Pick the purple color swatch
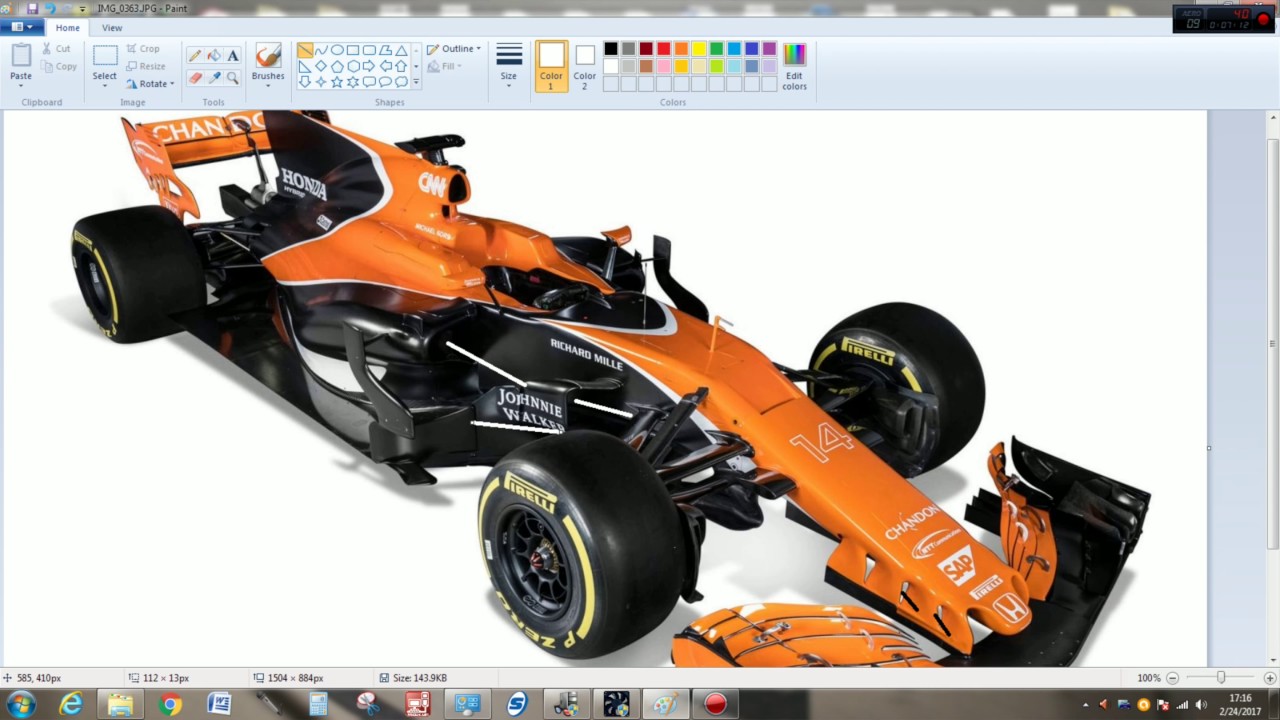 click(x=769, y=49)
